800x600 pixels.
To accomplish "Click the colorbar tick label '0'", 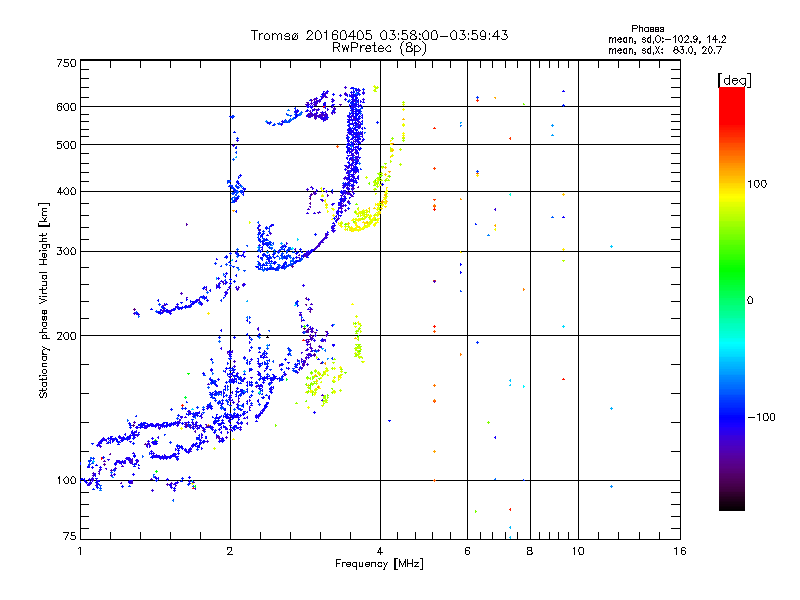I will [749, 301].
